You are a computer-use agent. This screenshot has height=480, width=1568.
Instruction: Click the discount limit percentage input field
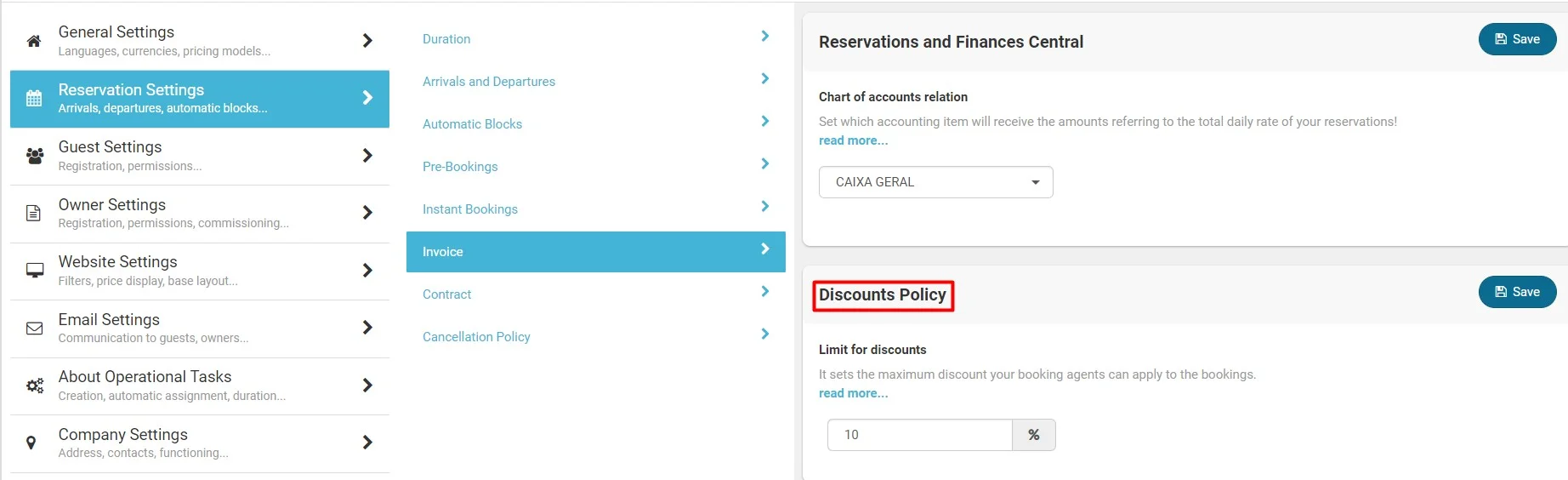click(919, 435)
